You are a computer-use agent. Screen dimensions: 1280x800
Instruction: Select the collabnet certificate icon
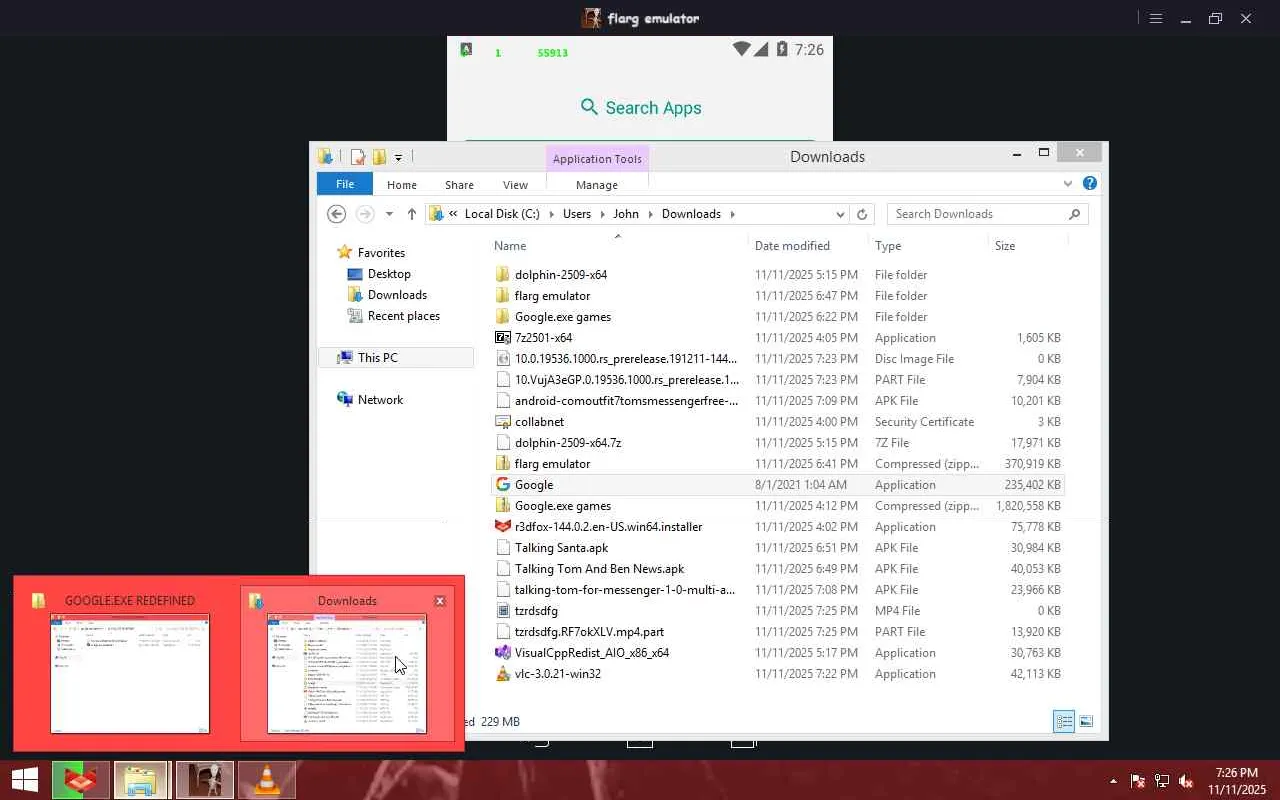[503, 422]
